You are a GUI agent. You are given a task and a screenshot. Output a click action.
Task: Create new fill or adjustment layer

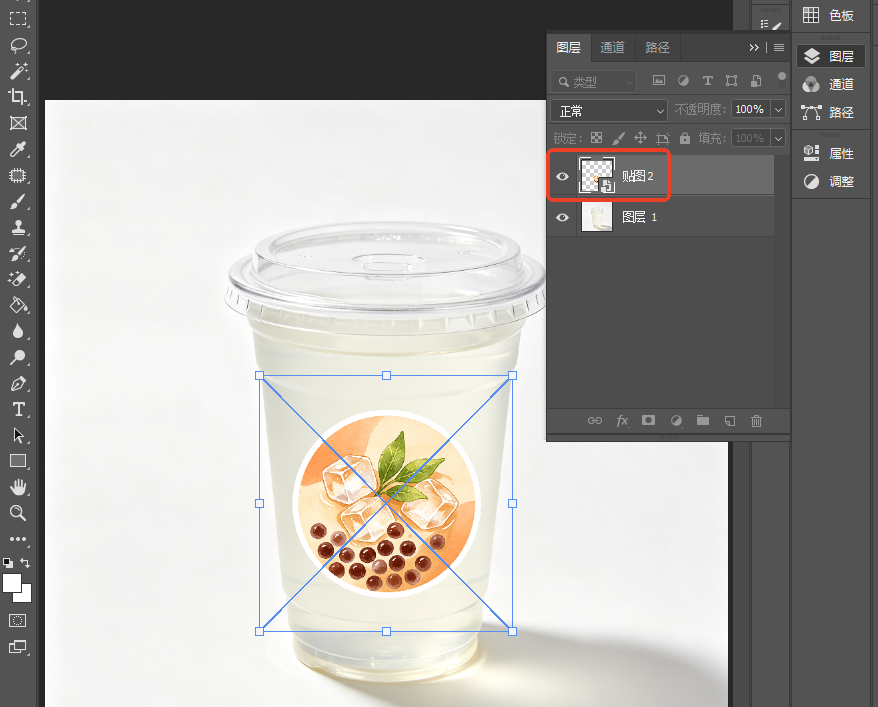676,420
